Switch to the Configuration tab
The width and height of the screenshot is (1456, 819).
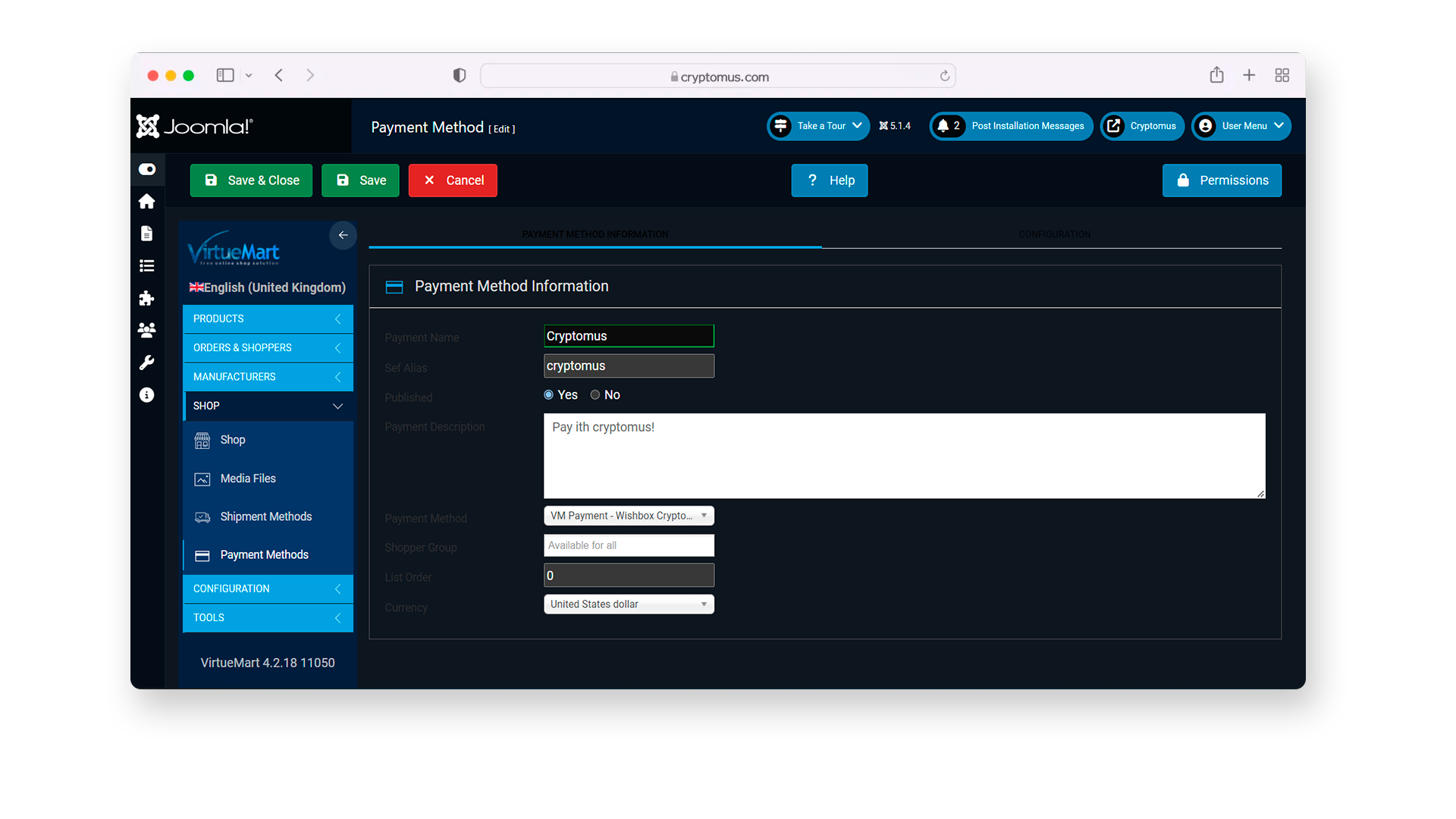pos(1054,234)
